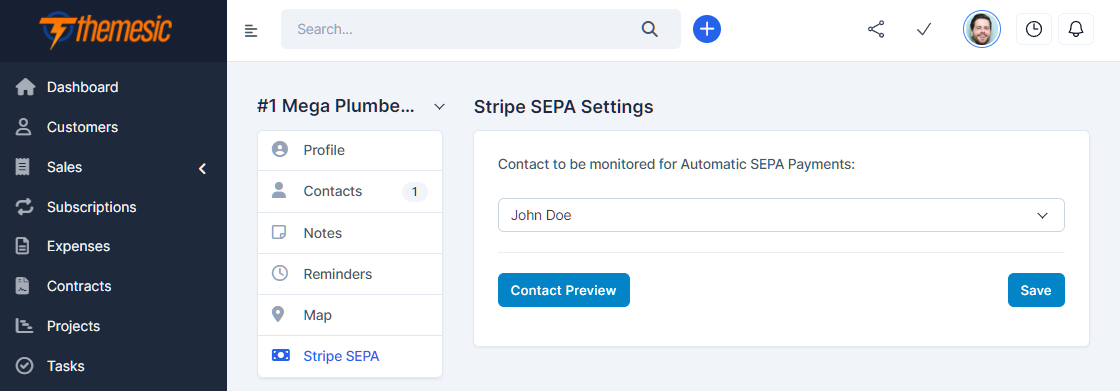
Task: Click the Profile user-circle icon
Action: coord(280,150)
